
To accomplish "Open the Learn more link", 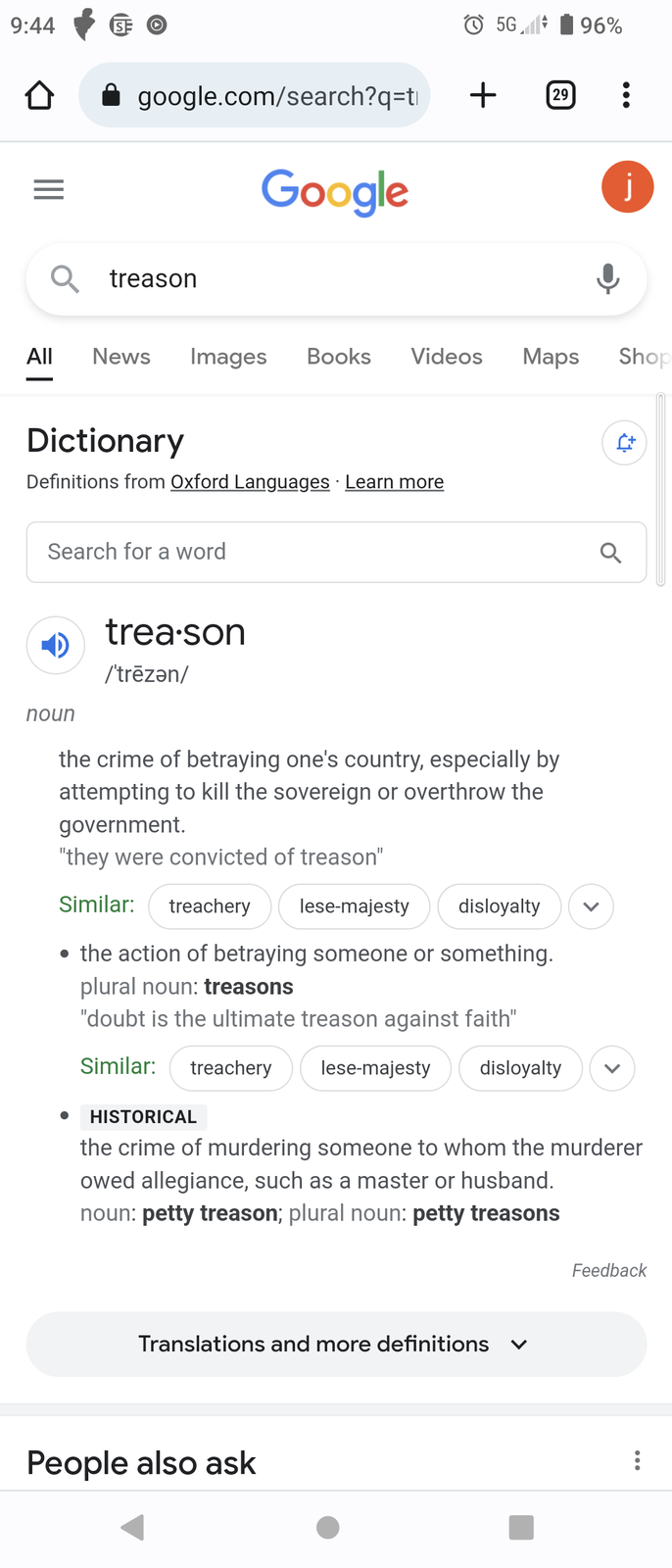I will click(x=395, y=482).
